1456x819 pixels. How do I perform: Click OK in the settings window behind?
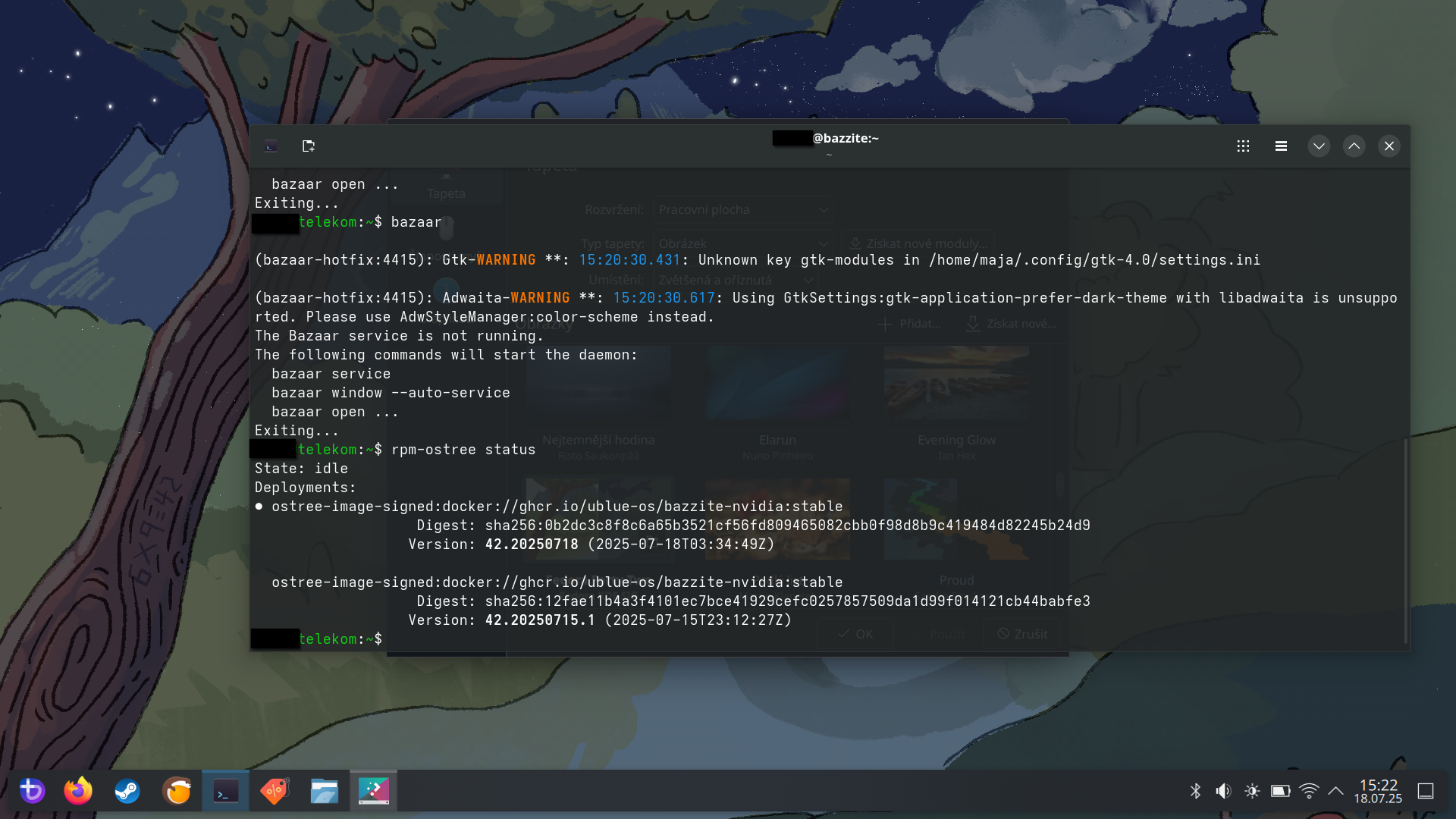coord(855,634)
